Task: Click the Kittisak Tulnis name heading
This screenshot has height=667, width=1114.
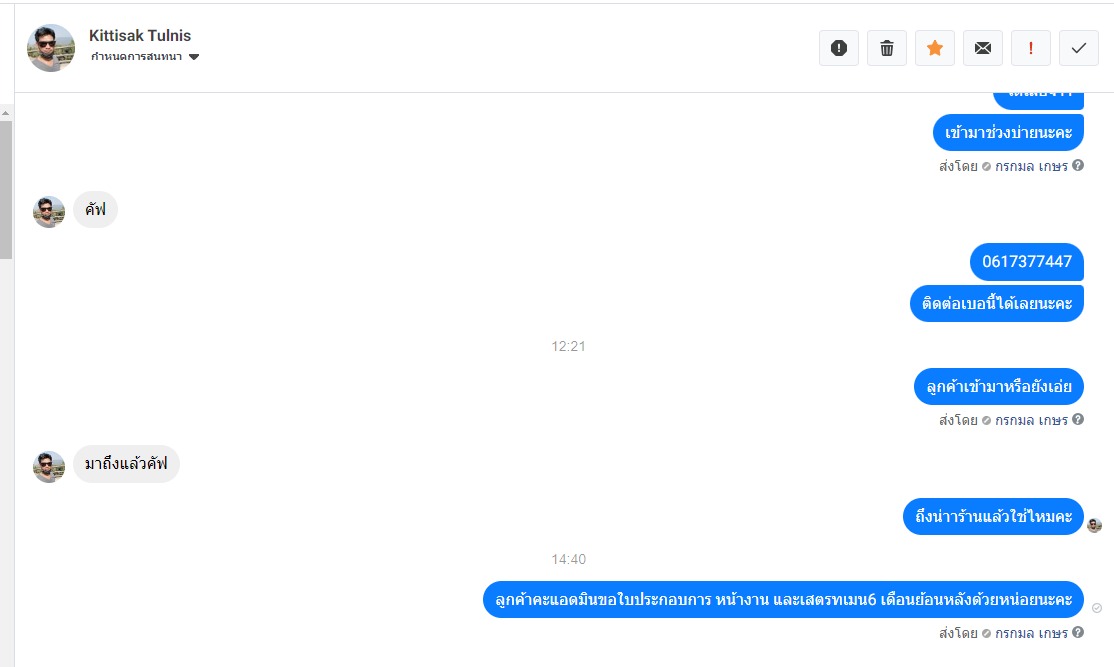Action: (140, 36)
